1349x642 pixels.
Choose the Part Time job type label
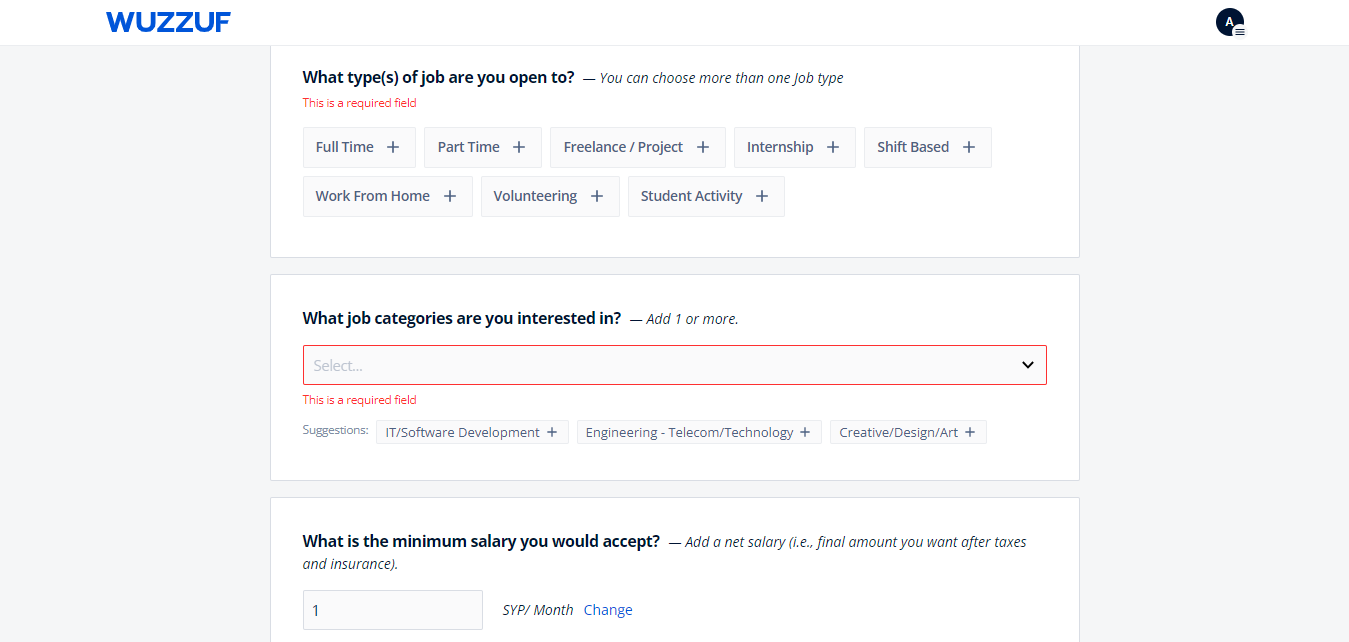click(468, 147)
